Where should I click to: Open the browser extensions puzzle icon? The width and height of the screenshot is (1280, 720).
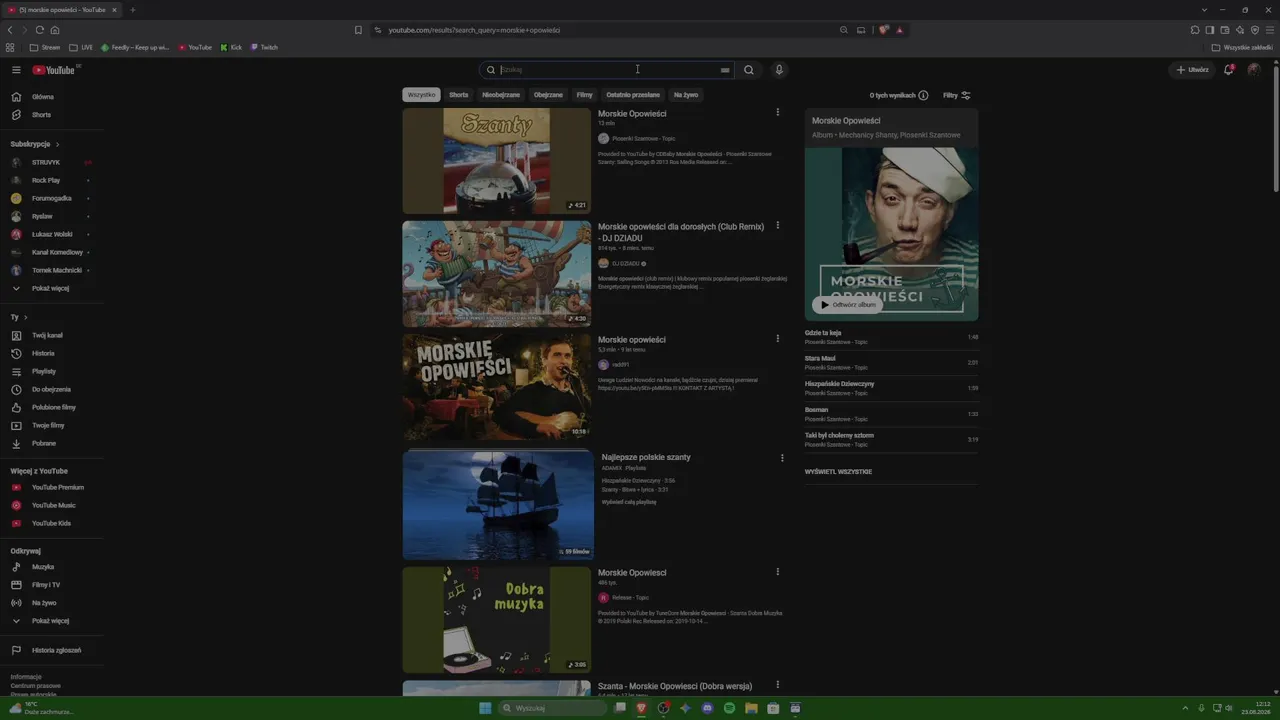(x=1195, y=30)
